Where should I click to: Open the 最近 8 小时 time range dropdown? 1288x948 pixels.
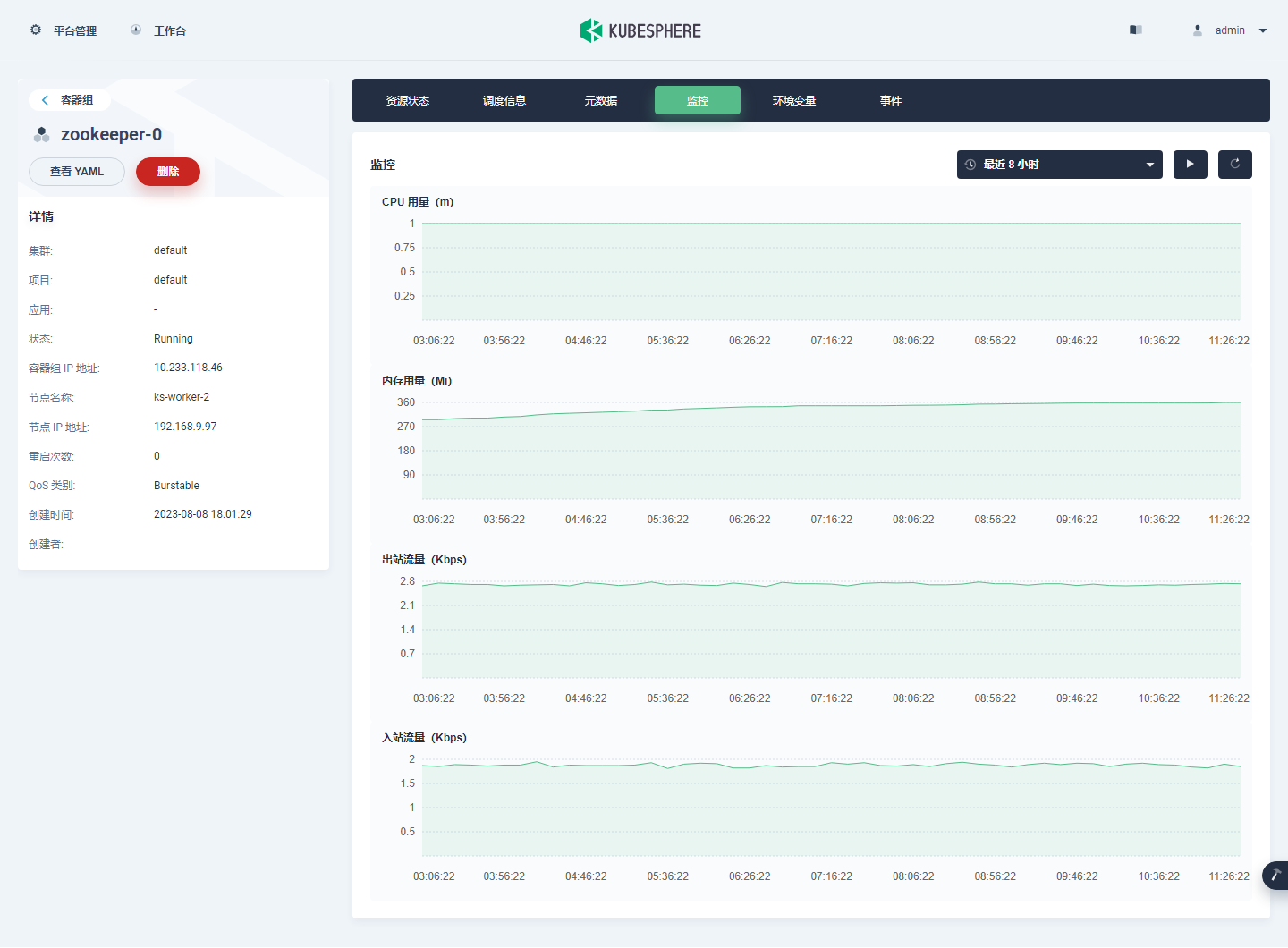pos(1060,165)
